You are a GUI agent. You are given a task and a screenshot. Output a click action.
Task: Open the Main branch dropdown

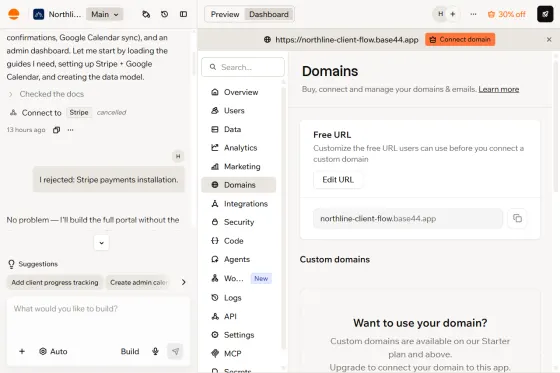104,14
